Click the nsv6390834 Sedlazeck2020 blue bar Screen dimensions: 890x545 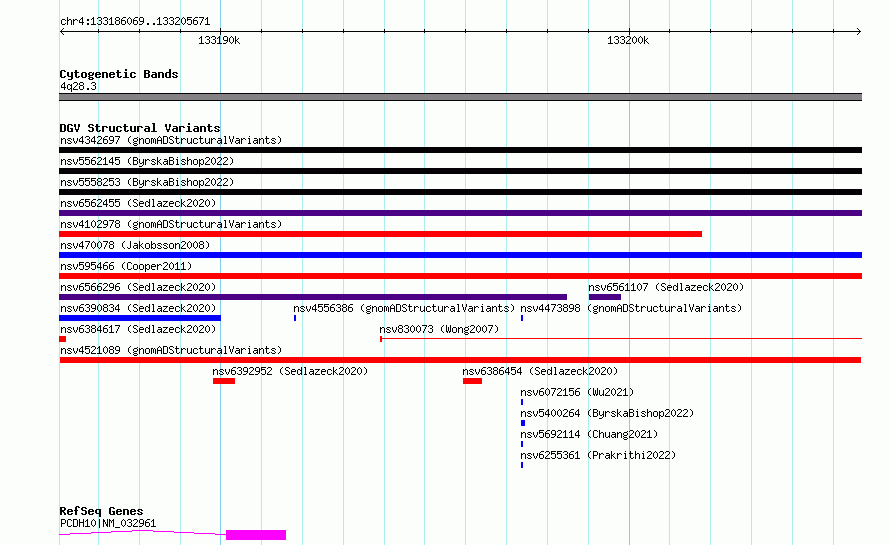click(x=140, y=318)
